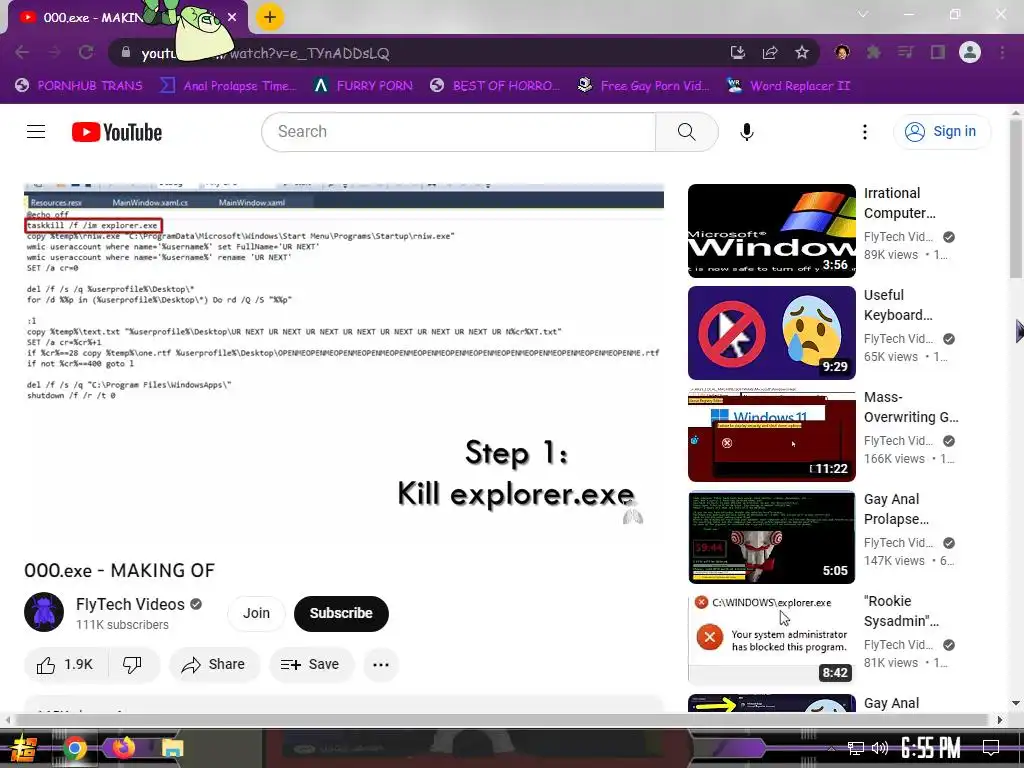This screenshot has width=1024, height=768.
Task: Open more actions ellipsis under video
Action: [381, 665]
